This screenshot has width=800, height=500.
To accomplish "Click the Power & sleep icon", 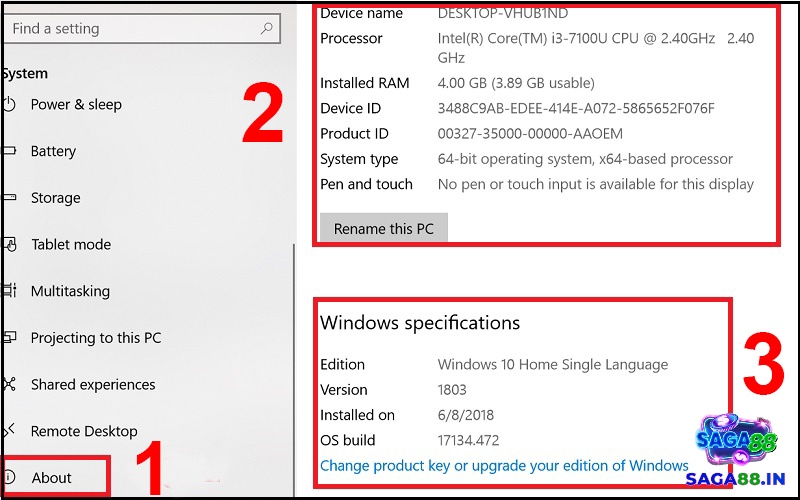I will click(9, 105).
